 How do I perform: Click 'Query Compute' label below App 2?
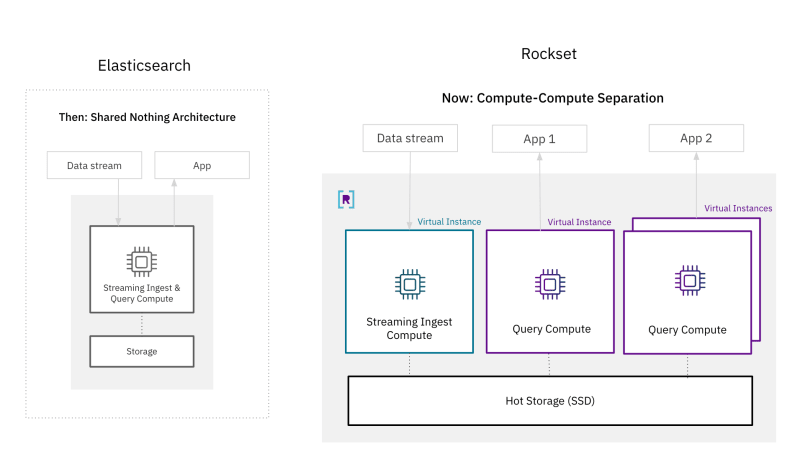tap(687, 330)
